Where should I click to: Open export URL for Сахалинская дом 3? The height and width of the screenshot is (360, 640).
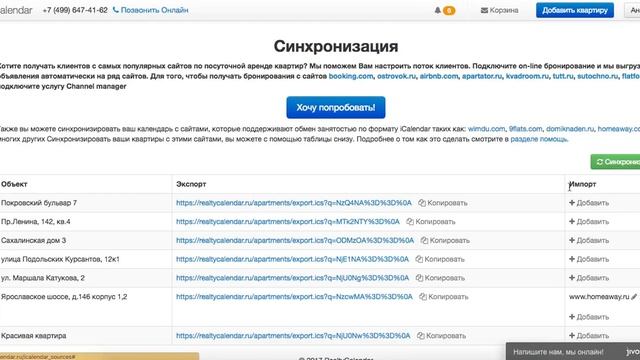[x=295, y=240]
